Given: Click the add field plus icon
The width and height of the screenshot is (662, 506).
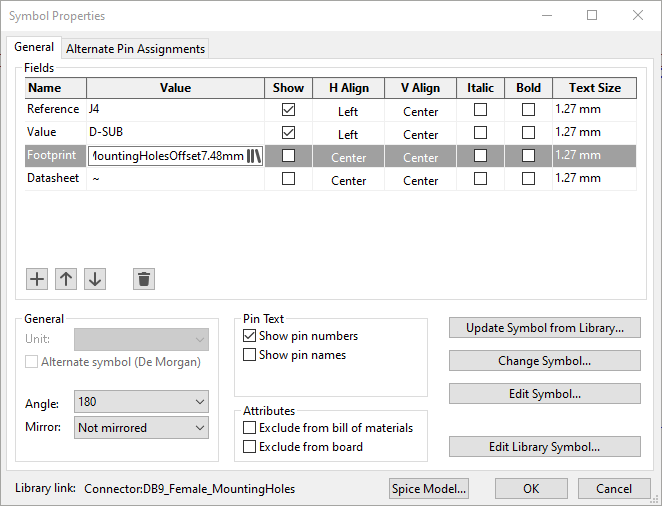Looking at the screenshot, I should coord(37,279).
